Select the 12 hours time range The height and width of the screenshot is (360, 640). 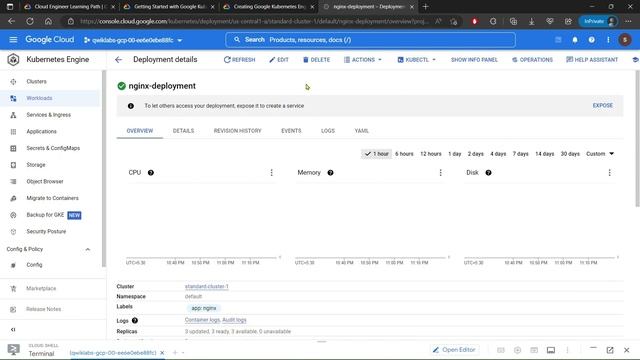[431, 154]
